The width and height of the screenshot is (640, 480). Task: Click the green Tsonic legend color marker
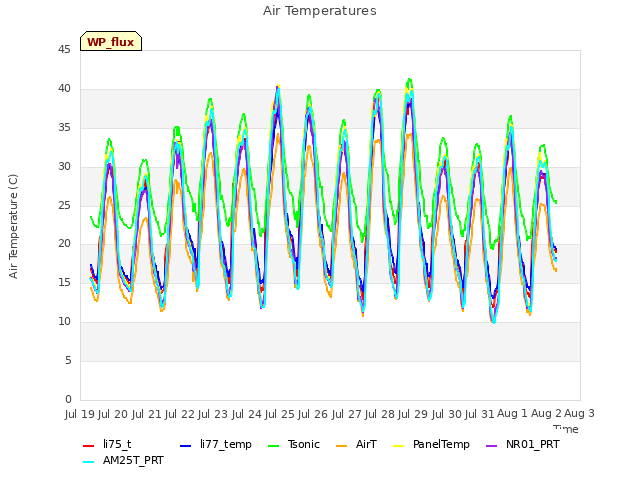pos(273,446)
